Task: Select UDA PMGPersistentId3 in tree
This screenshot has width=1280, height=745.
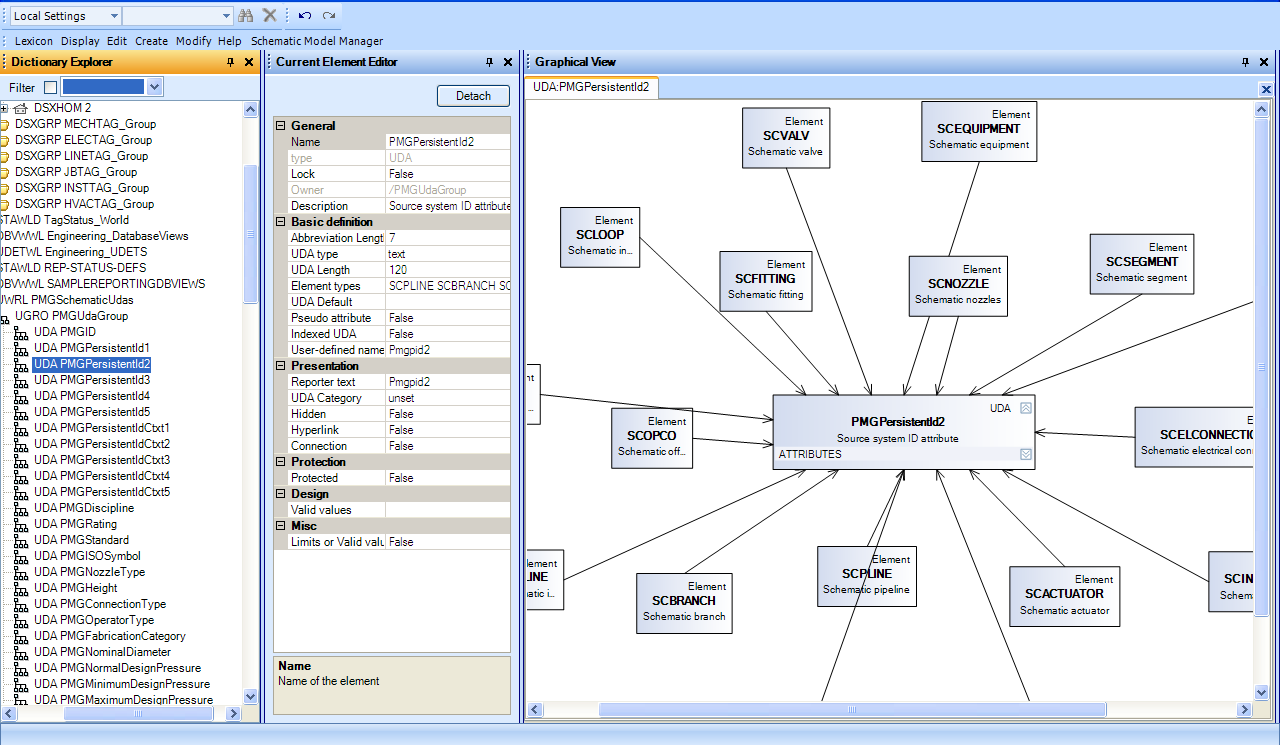Action: (x=92, y=380)
